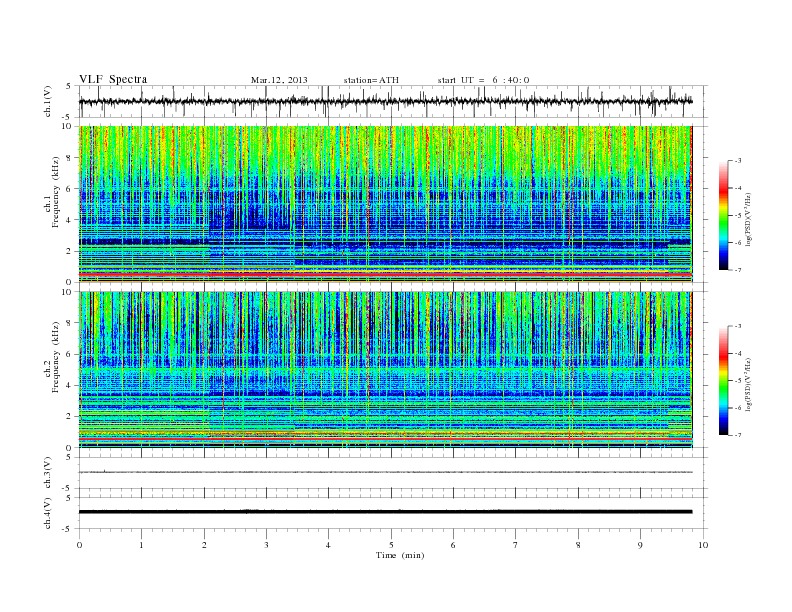Click the ch.3 flat waveform trace

pos(385,472)
